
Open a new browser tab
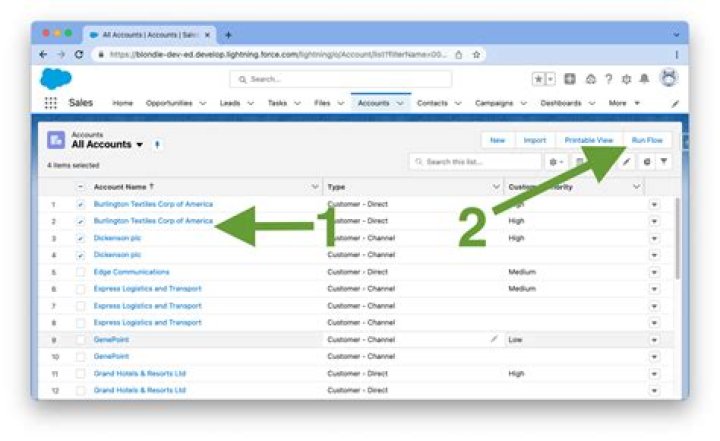[x=228, y=35]
